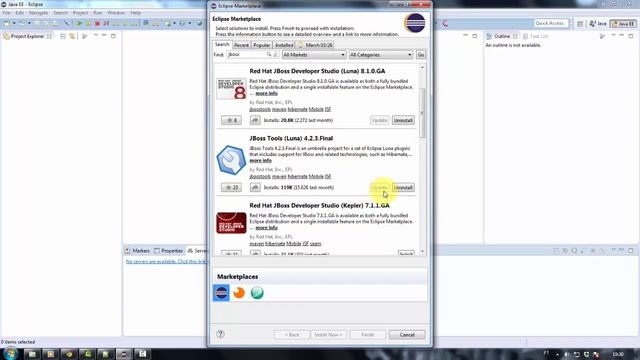Open the Eclipse Marketplace catalog icon
Viewport: 640px width, 360px height.
221,293
